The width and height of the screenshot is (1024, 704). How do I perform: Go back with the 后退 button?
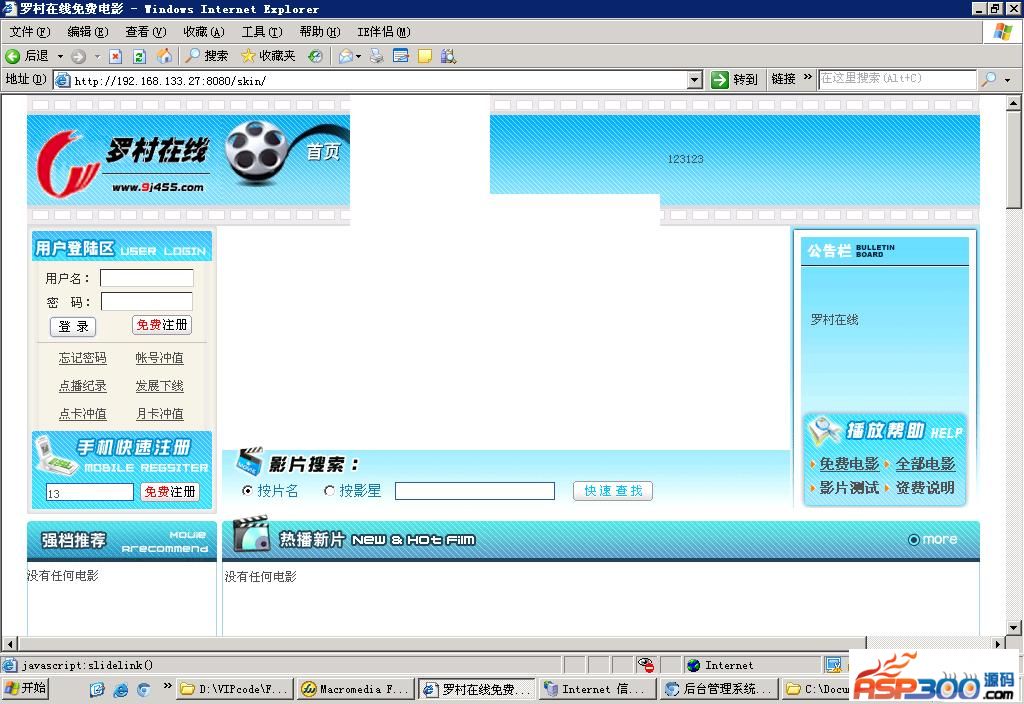tap(27, 56)
